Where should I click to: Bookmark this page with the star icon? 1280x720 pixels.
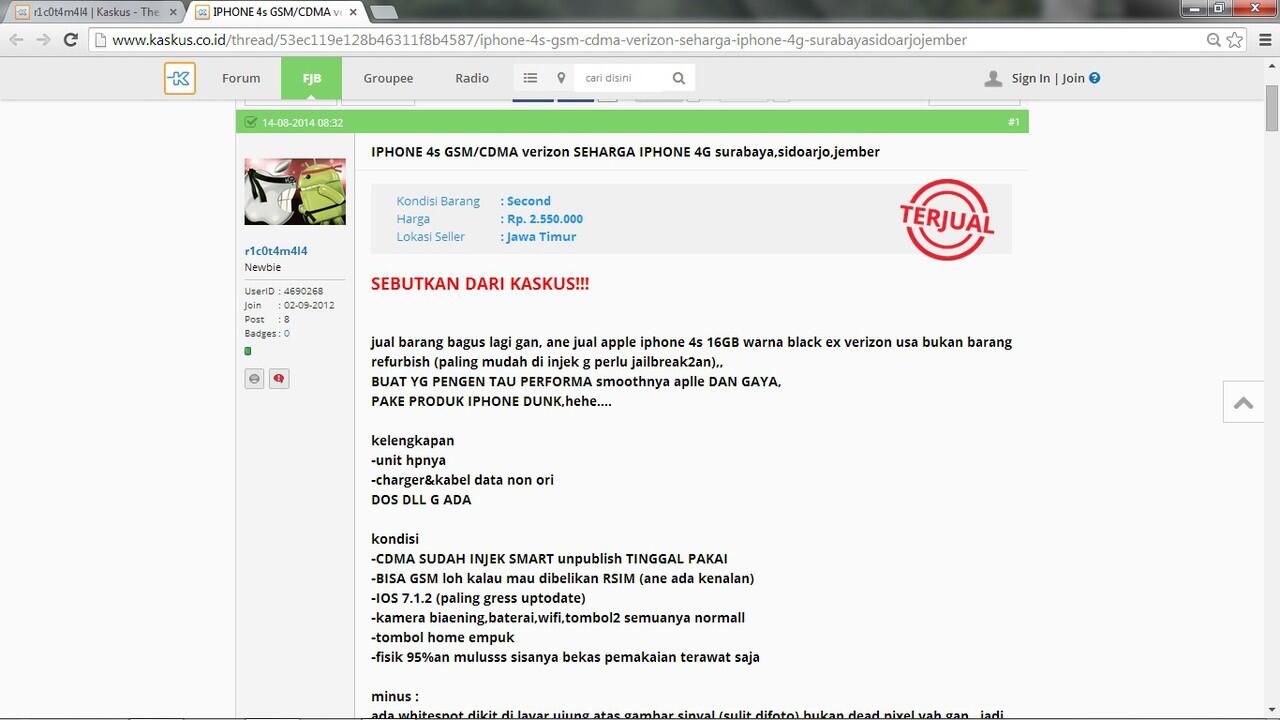tap(1235, 40)
